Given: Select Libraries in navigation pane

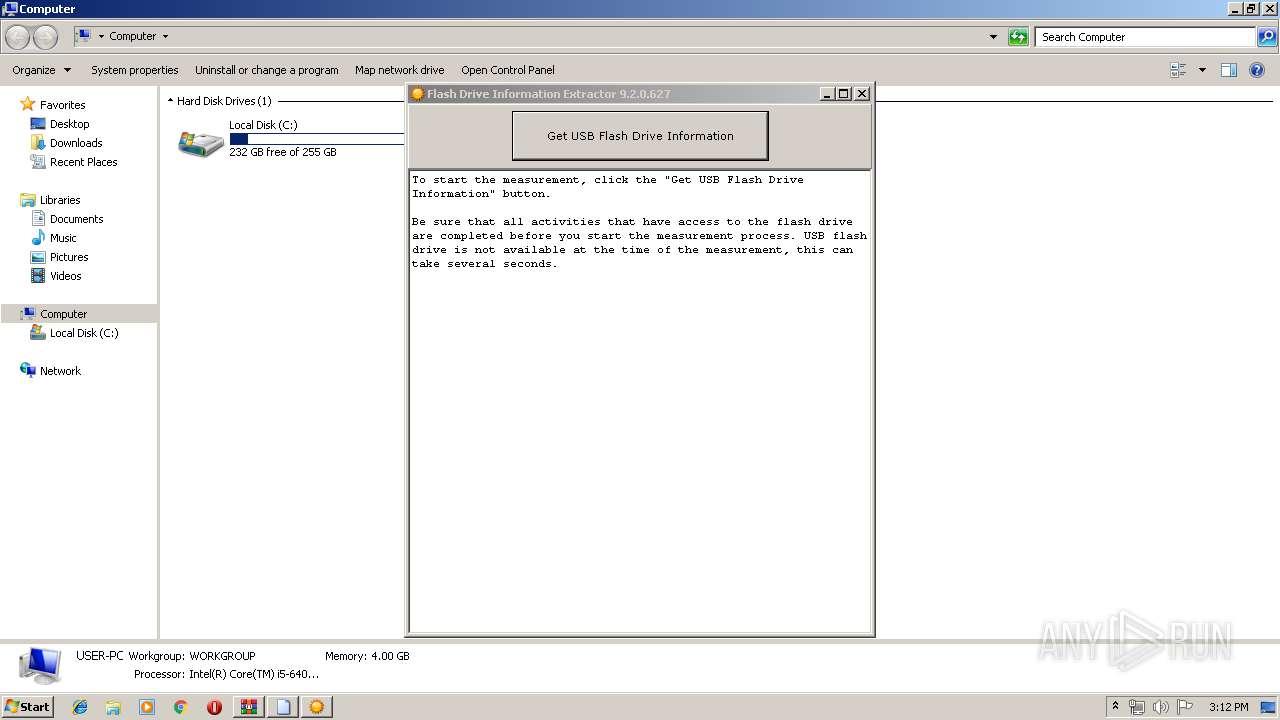Looking at the screenshot, I should [60, 200].
